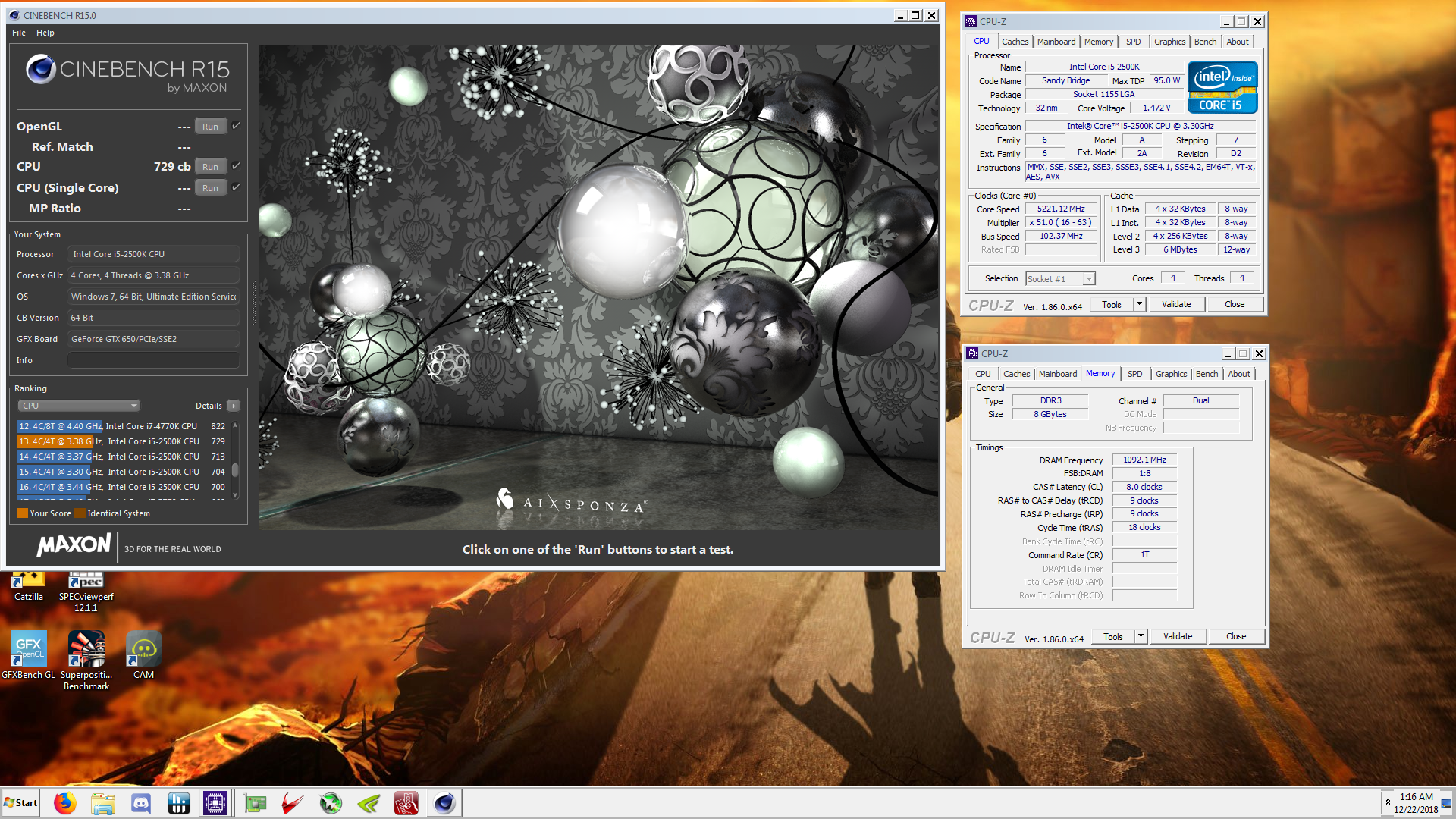Open the red checkmark-shaped taskbar icon
This screenshot has width=1456, height=819.
point(293,803)
